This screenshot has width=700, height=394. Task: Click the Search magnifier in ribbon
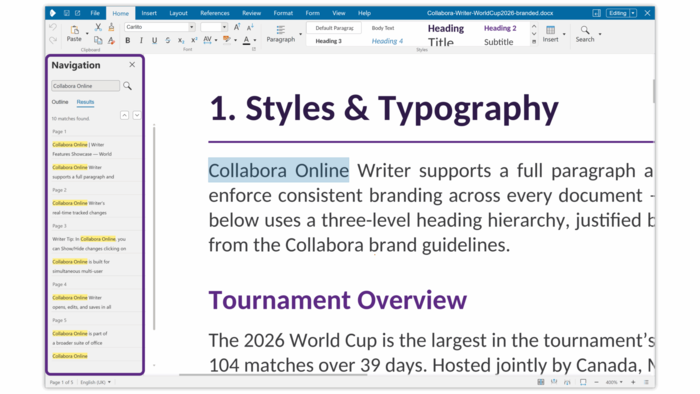[x=585, y=30]
